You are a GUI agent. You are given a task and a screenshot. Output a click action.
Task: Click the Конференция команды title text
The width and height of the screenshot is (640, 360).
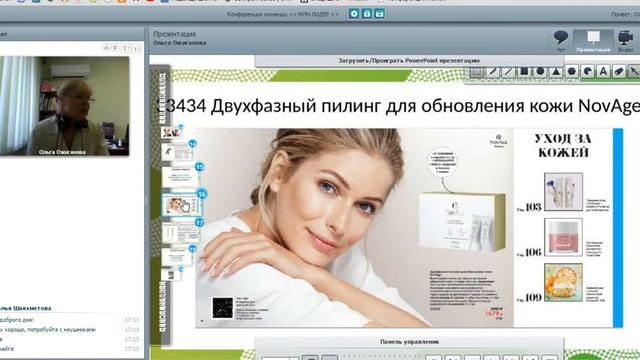point(282,14)
